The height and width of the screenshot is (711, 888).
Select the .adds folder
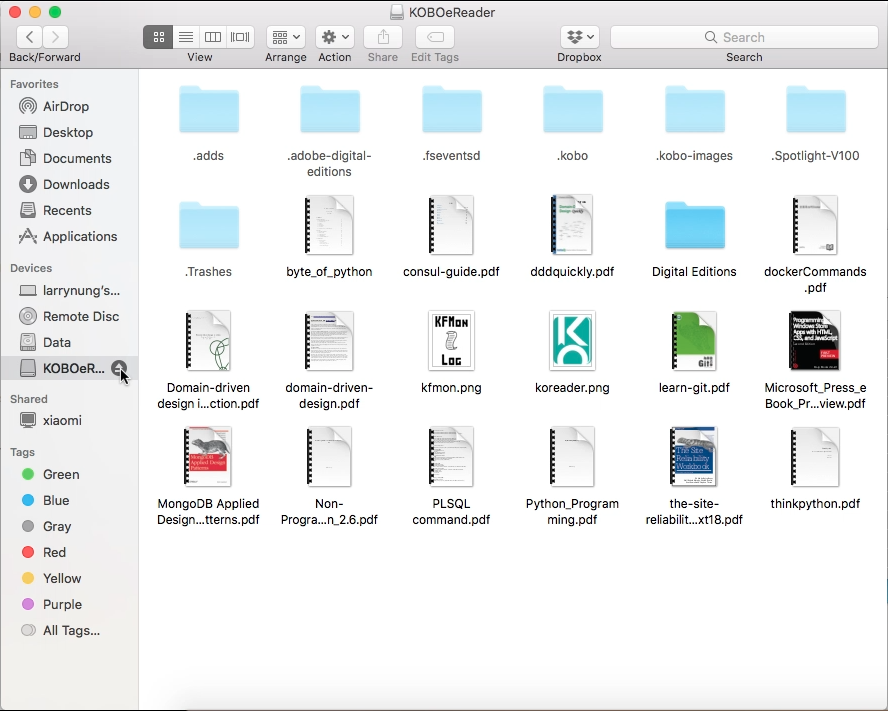tap(209, 109)
